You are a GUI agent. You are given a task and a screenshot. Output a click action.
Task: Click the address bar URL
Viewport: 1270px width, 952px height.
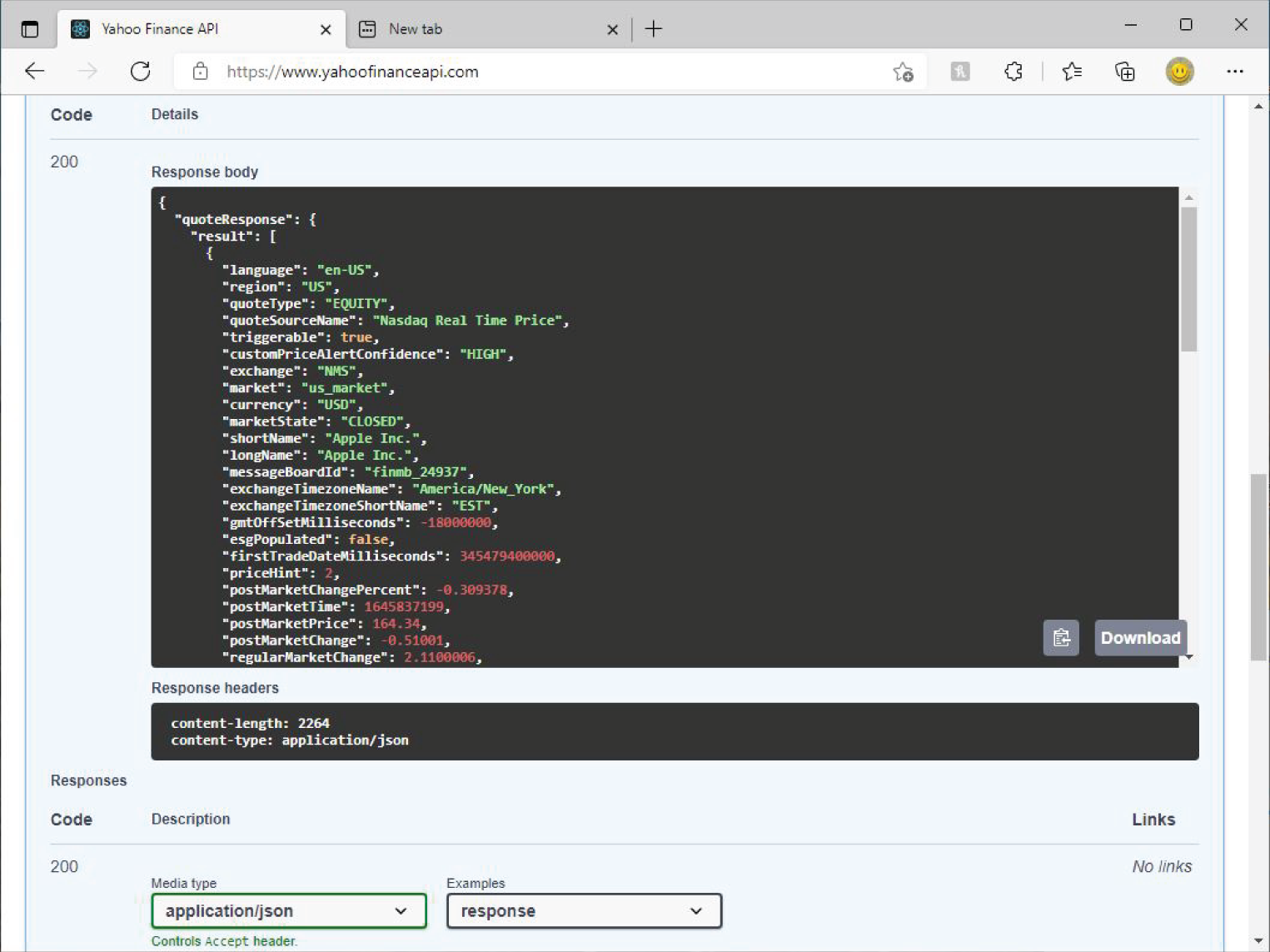pyautogui.click(x=352, y=72)
